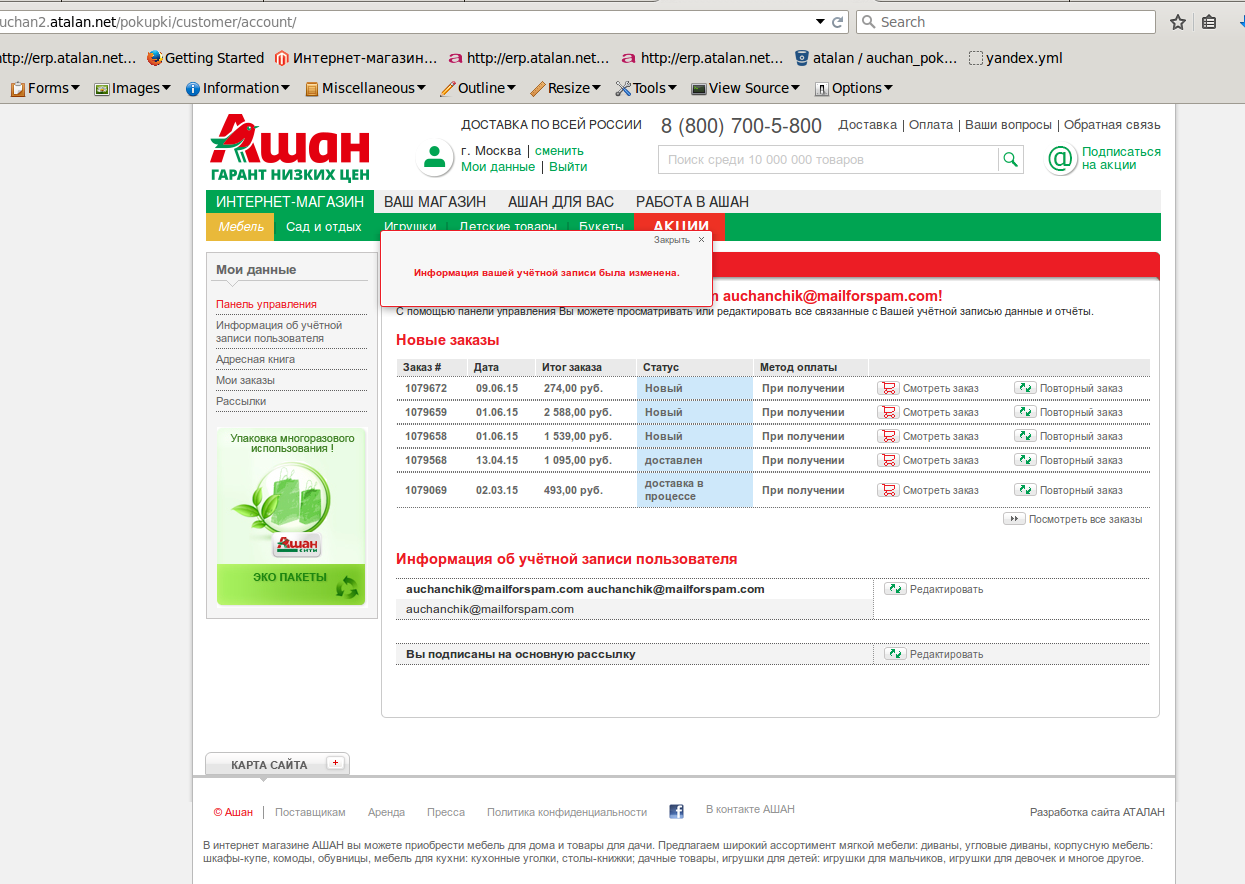Click Политика конфиденциальности footer link
The width and height of the screenshot is (1245, 884).
coord(567,812)
